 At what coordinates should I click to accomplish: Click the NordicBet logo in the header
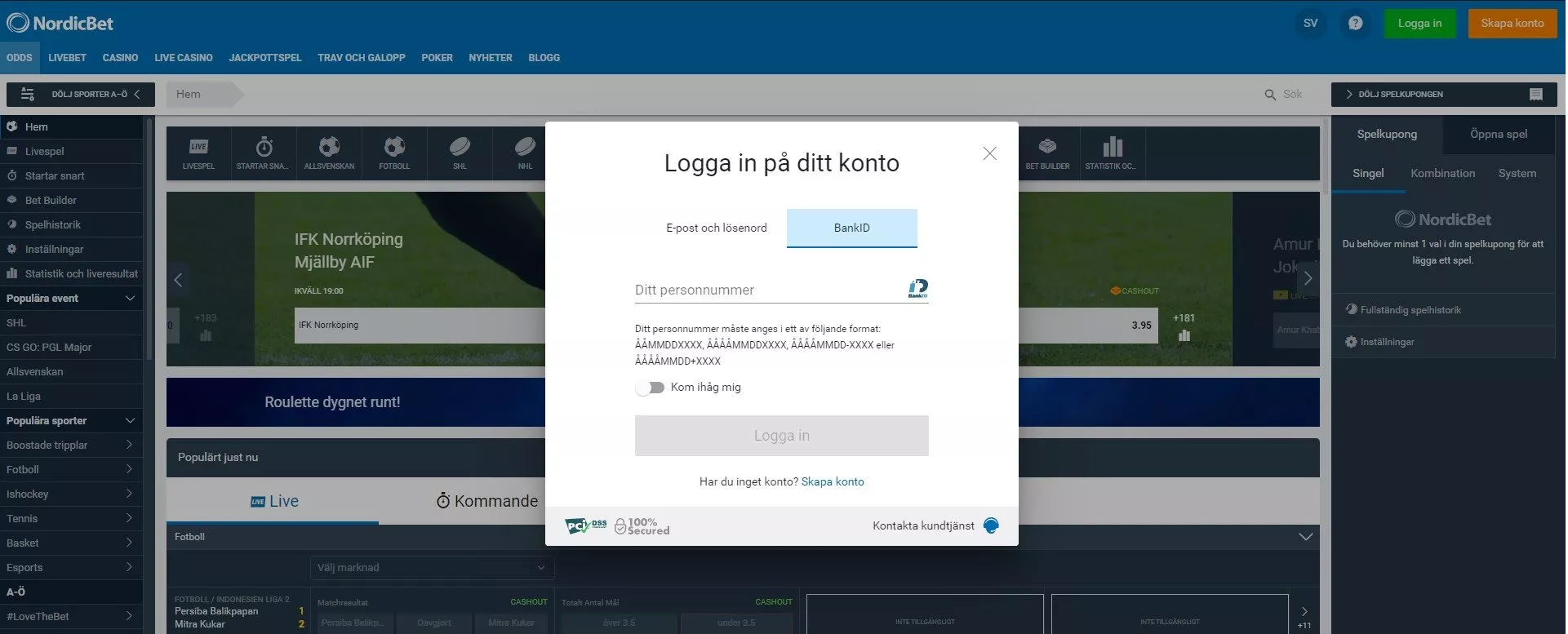[x=60, y=23]
